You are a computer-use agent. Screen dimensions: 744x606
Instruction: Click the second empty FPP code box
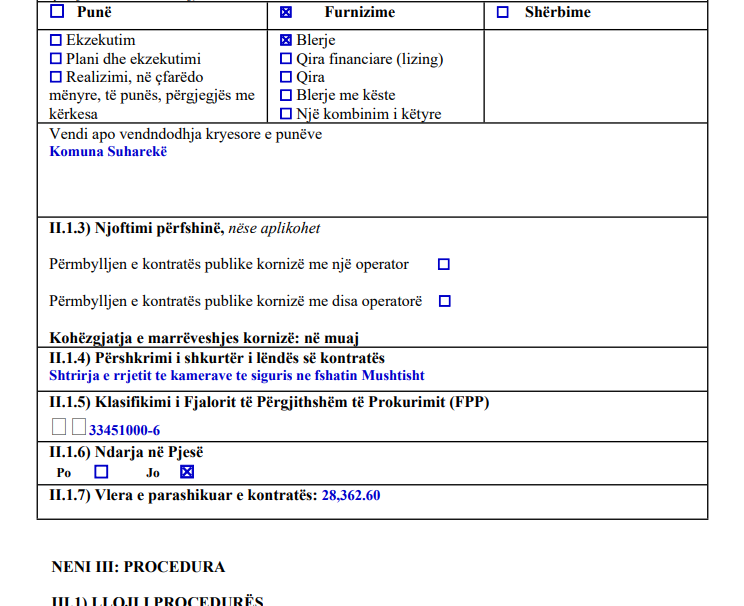[79, 426]
